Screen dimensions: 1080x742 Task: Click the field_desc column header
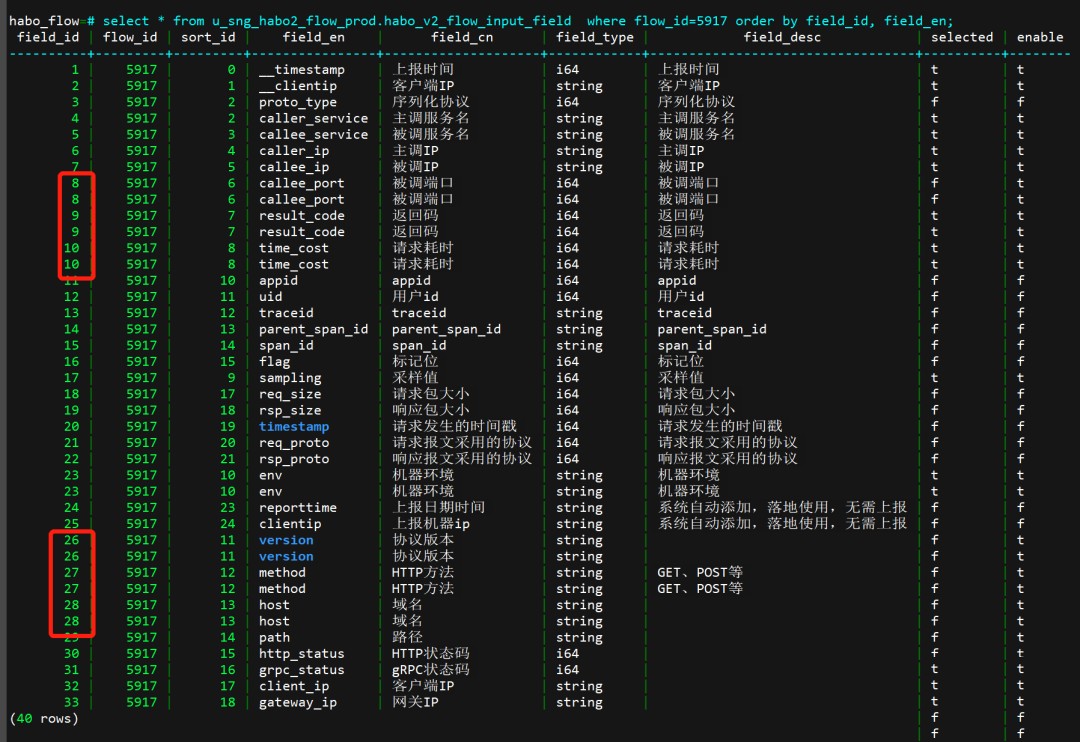[x=782, y=37]
